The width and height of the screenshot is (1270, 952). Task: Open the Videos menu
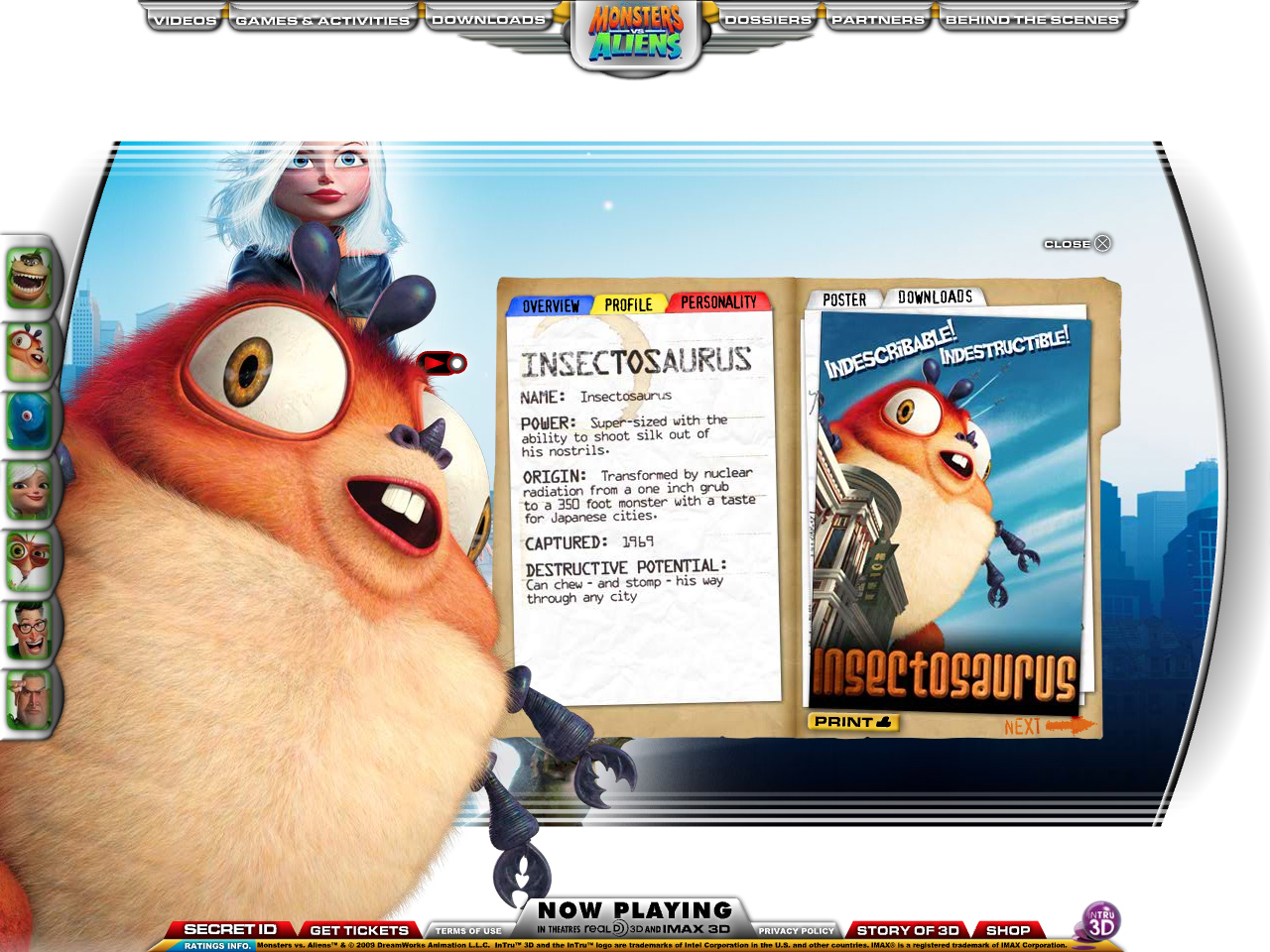point(185,20)
